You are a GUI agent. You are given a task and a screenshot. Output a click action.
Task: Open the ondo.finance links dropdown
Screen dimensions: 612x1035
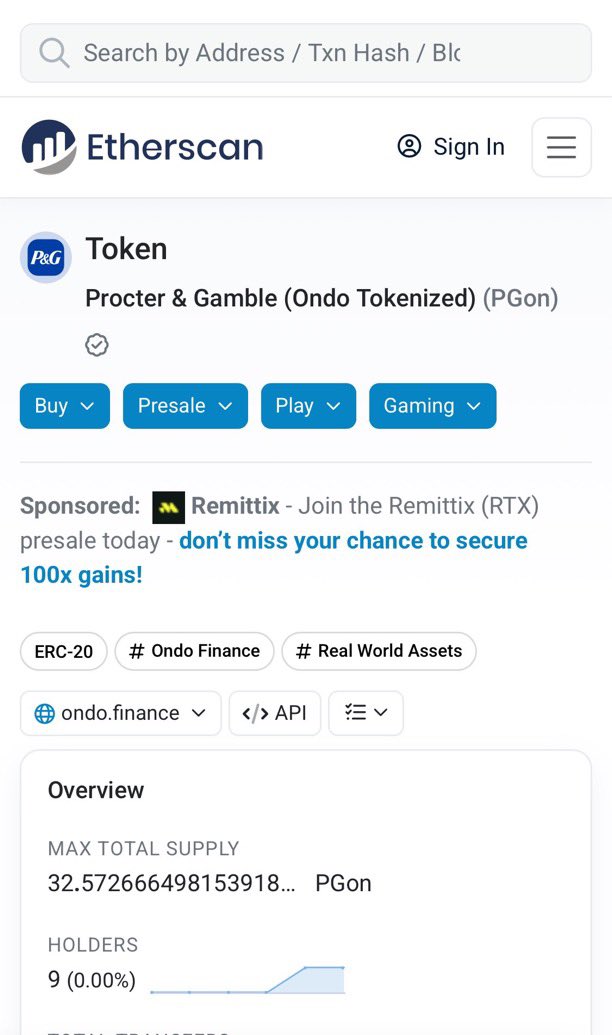tap(121, 713)
